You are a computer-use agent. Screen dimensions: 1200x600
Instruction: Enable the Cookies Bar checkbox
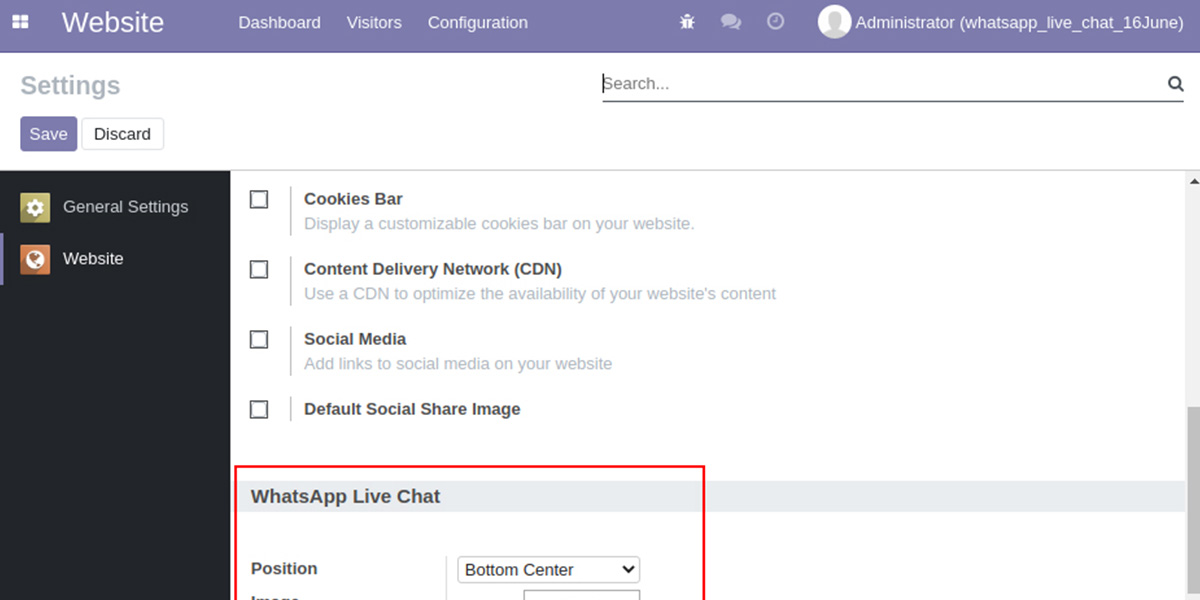[259, 199]
